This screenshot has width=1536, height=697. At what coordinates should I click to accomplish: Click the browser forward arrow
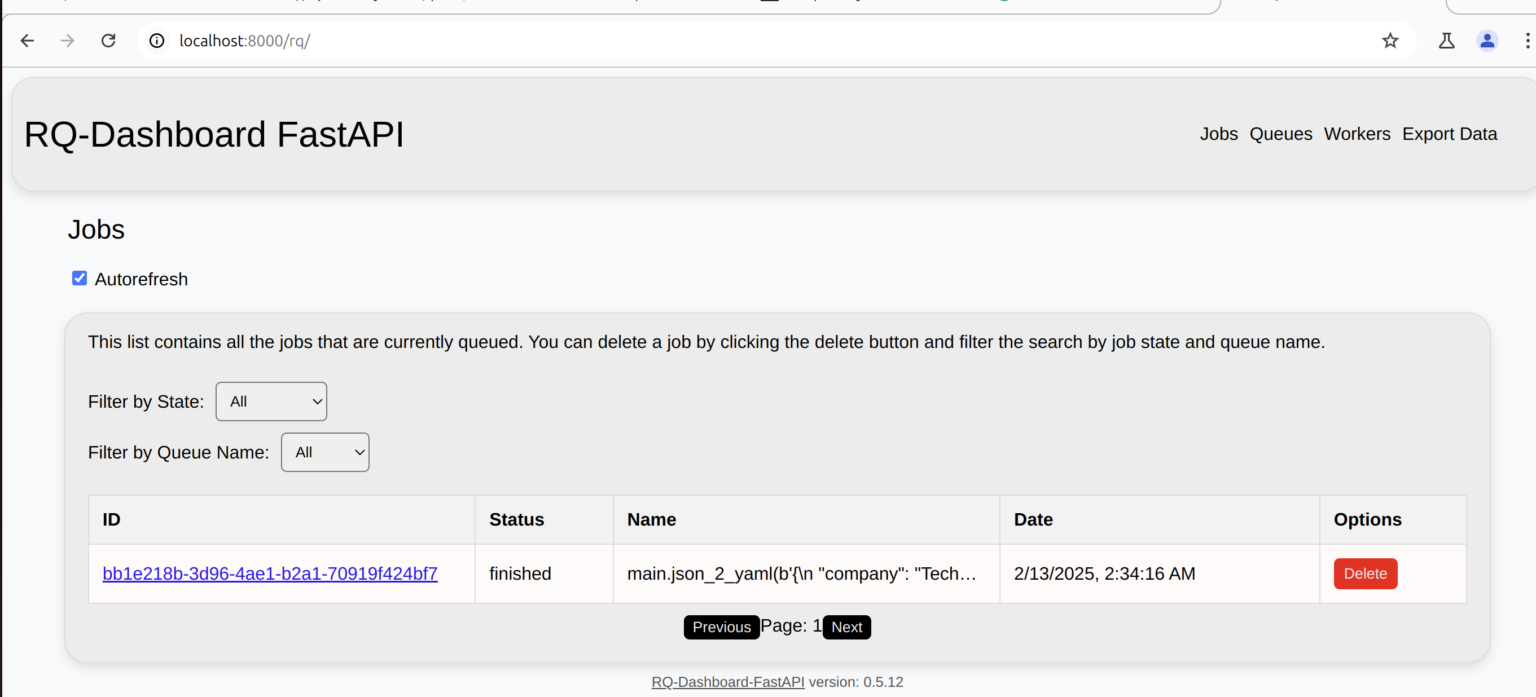point(67,41)
